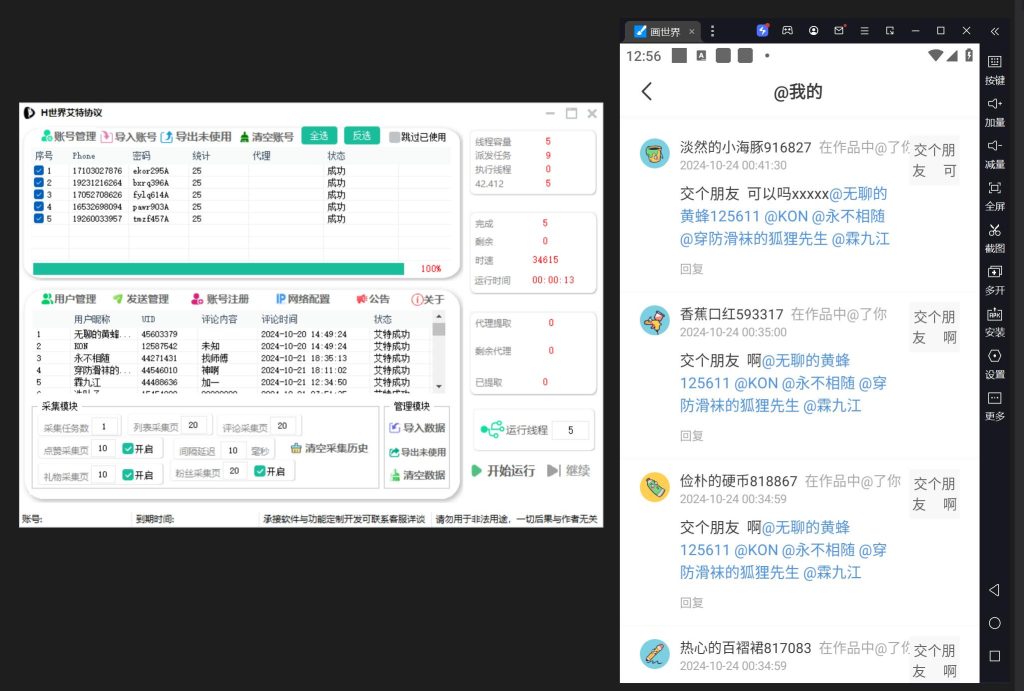Click the 多开 multi-instance icon
Image resolution: width=1024 pixels, height=691 pixels.
point(994,273)
